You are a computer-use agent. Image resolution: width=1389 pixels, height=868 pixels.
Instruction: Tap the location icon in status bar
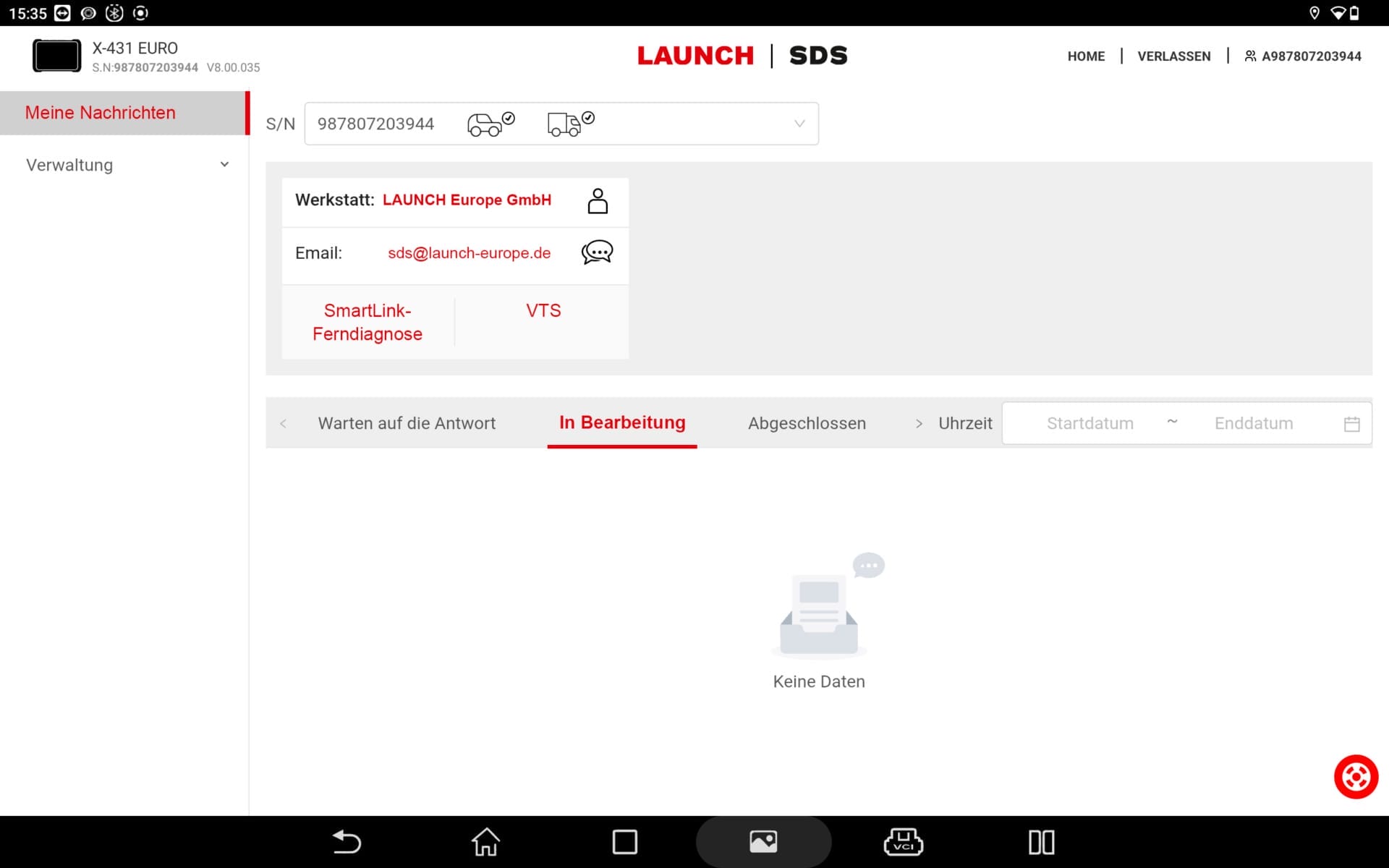tap(1314, 13)
